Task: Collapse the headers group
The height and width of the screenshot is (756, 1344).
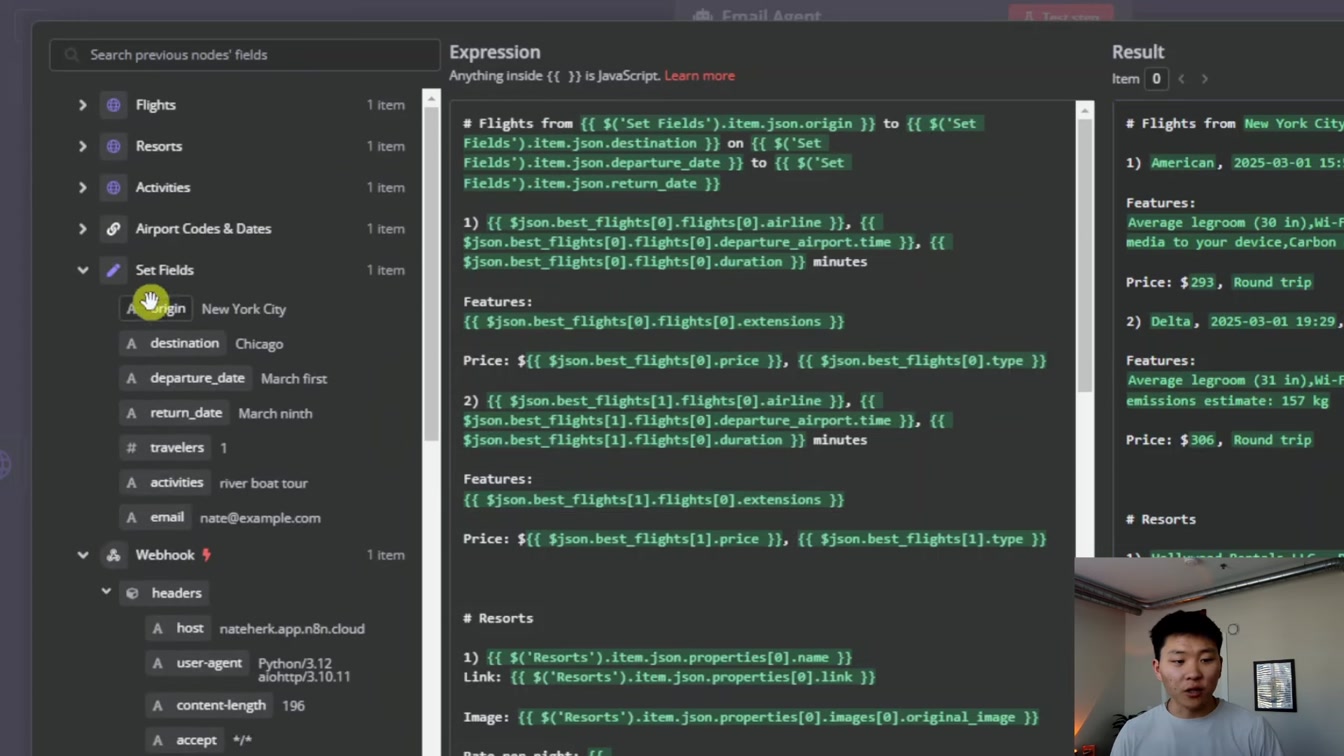Action: [106, 592]
